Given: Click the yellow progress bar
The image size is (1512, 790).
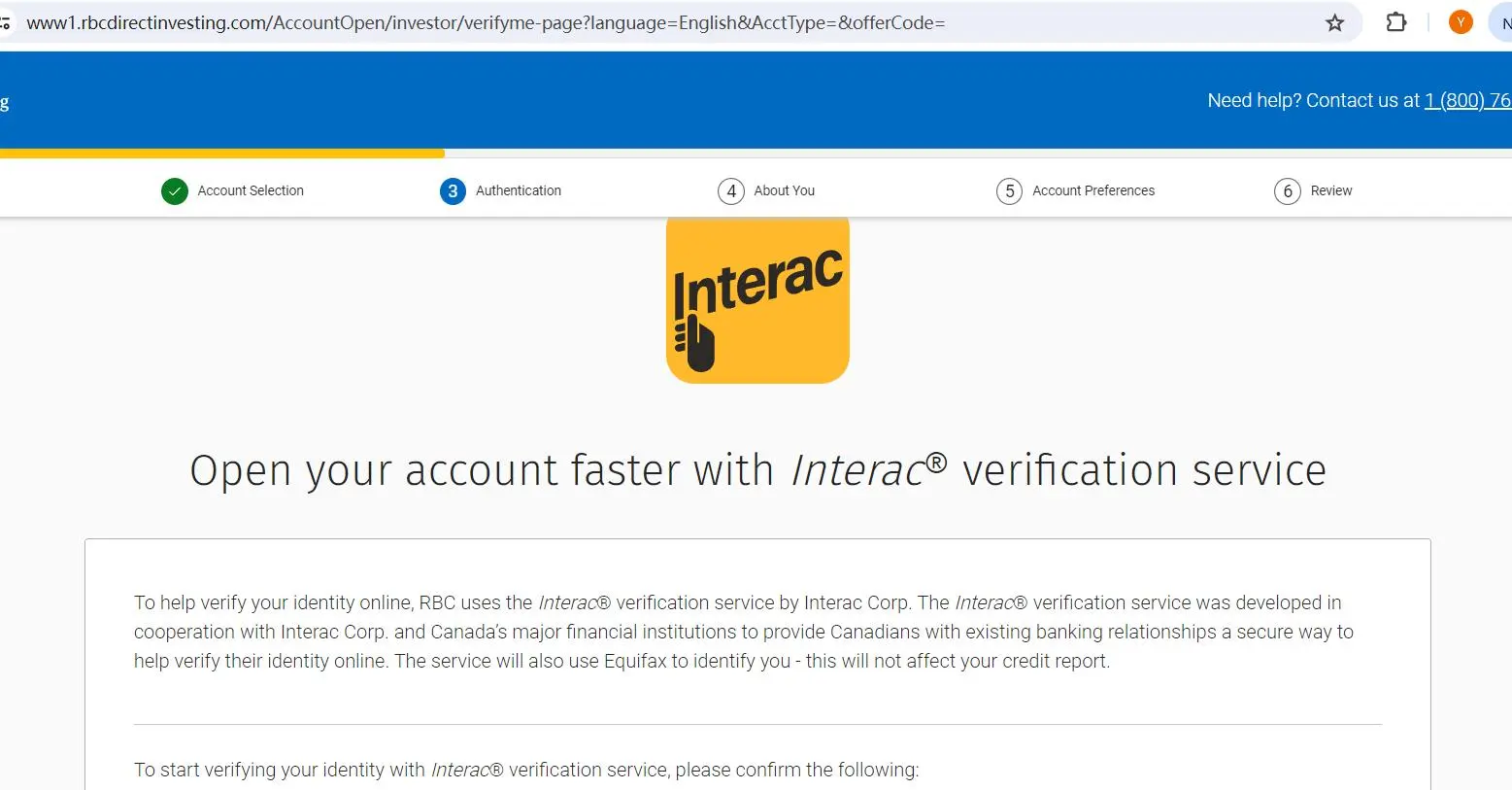Looking at the screenshot, I should (222, 153).
